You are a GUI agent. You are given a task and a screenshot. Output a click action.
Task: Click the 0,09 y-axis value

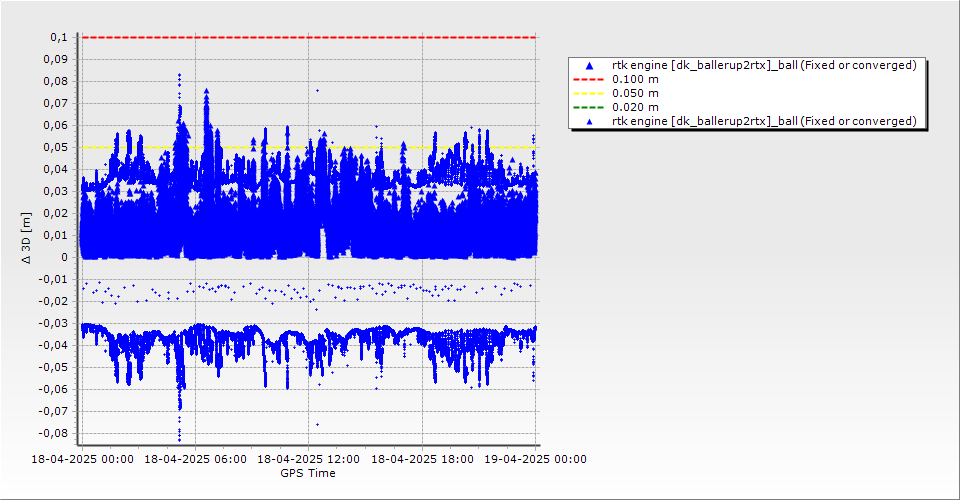[56, 59]
